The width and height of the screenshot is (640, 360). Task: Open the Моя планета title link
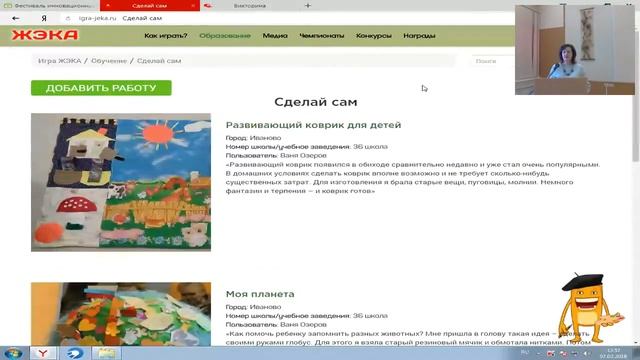(260, 294)
